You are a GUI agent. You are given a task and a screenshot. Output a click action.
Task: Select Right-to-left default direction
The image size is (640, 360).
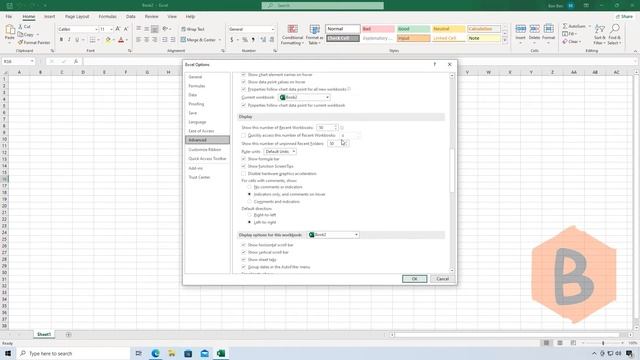(x=249, y=215)
